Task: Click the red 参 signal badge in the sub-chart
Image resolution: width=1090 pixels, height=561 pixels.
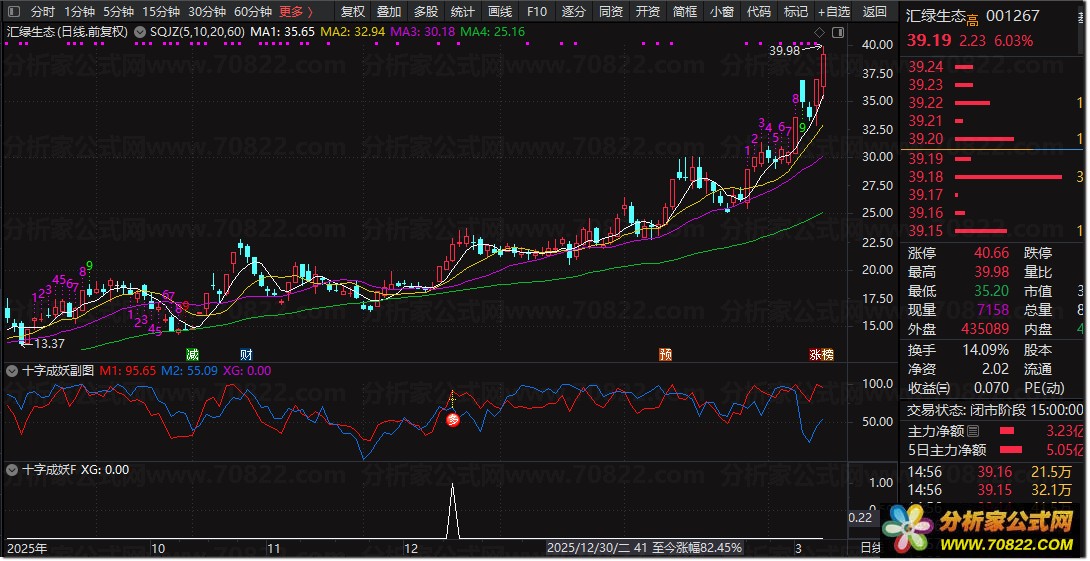Action: click(452, 420)
